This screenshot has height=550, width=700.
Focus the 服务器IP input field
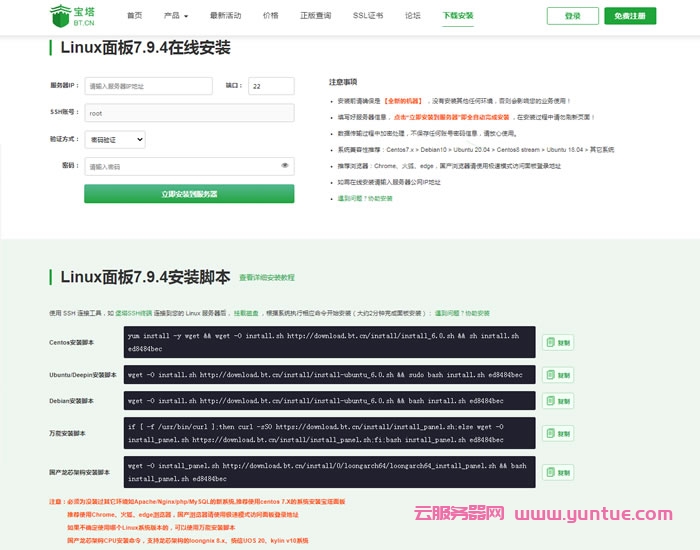coord(148,86)
